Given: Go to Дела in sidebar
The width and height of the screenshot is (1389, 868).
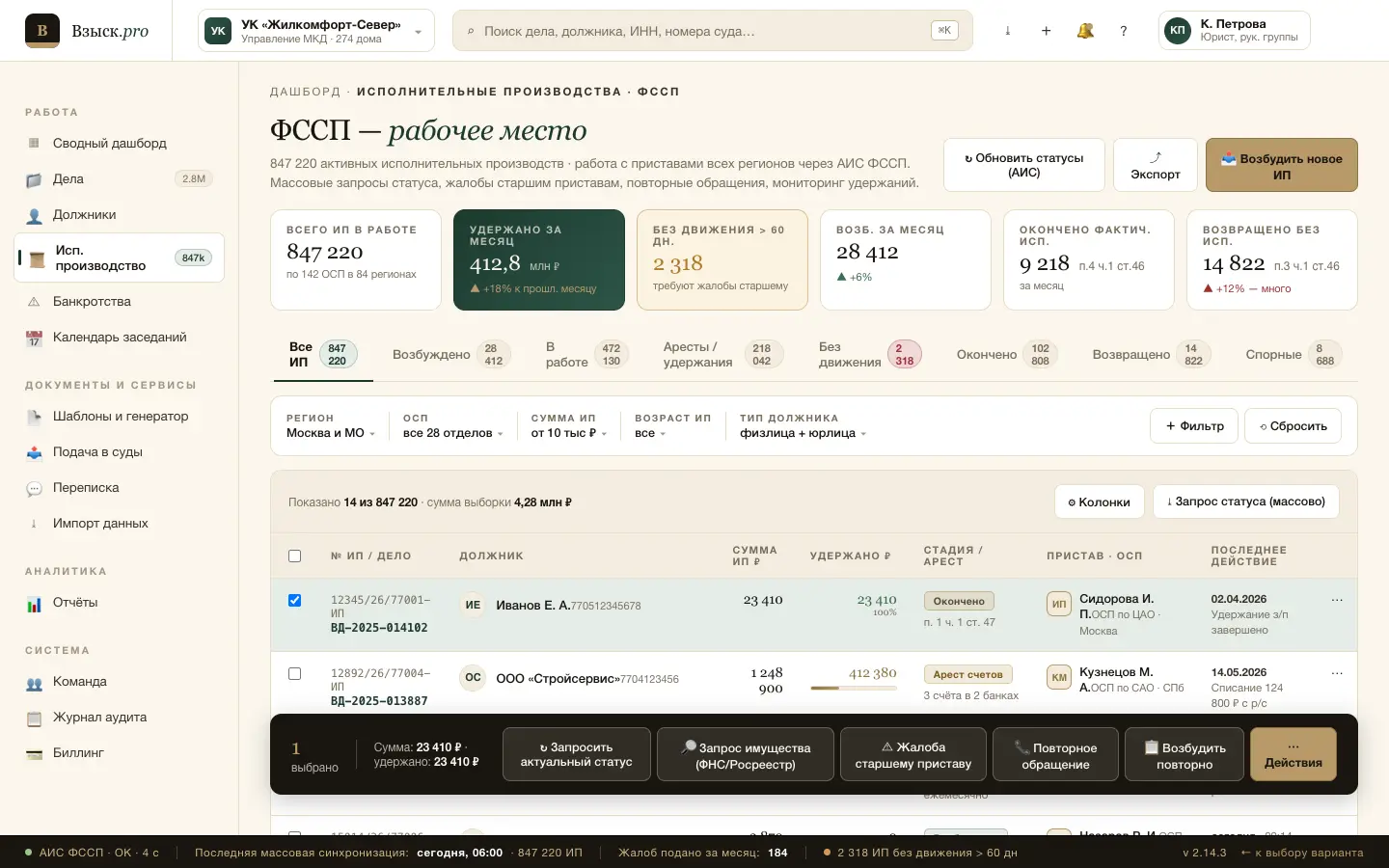Looking at the screenshot, I should click(120, 178).
